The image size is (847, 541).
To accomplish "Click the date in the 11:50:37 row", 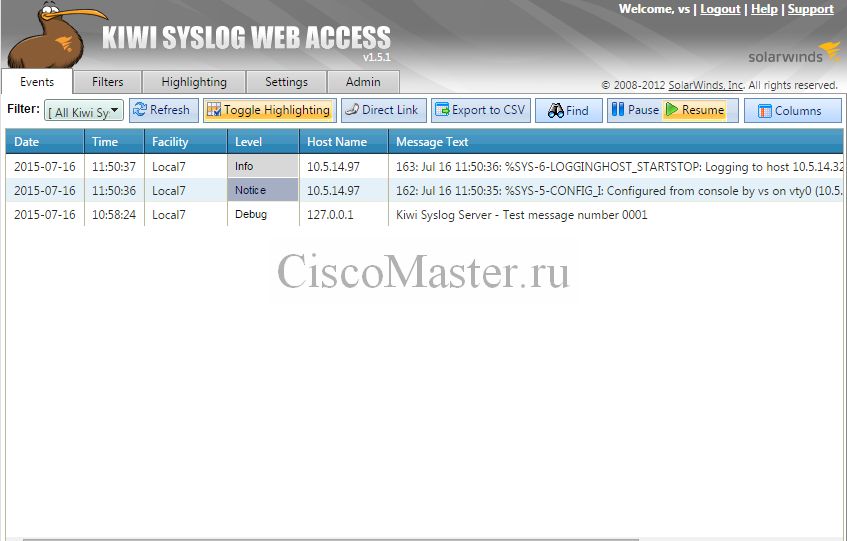I will pyautogui.click(x=45, y=166).
